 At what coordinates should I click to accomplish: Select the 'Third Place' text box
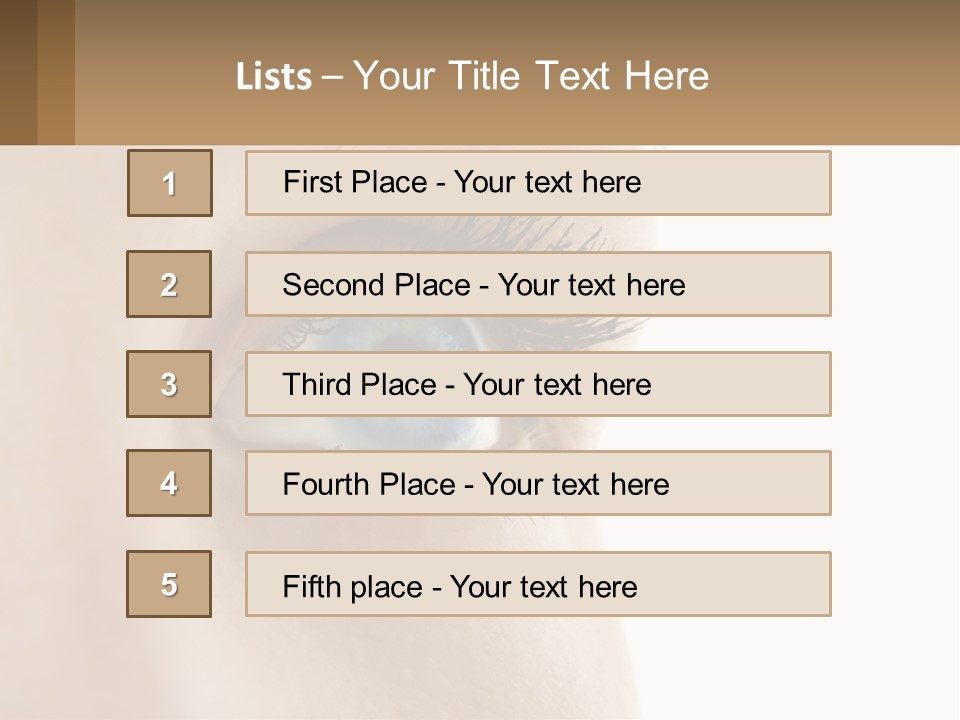click(538, 384)
